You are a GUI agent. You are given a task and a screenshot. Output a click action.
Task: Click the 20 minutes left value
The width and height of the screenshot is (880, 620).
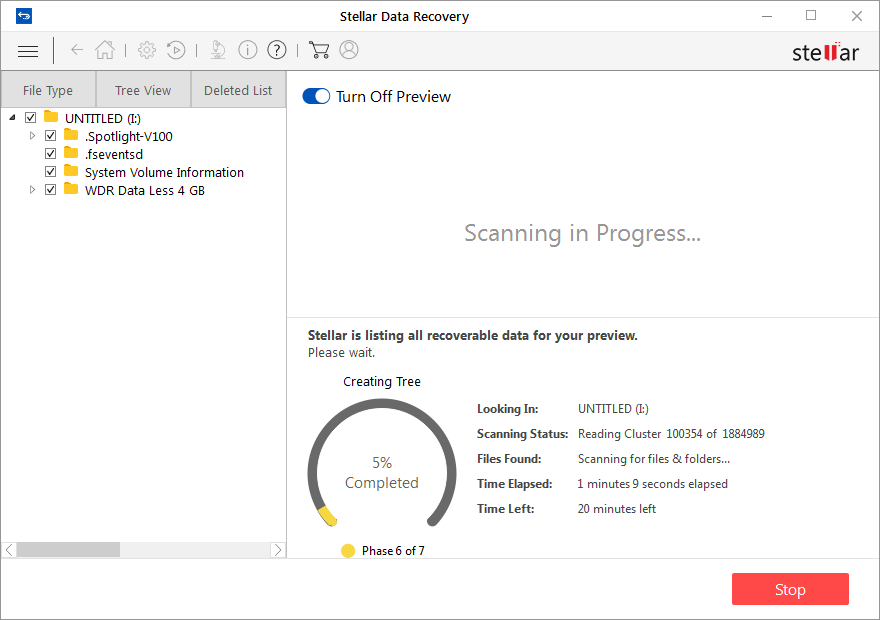617,509
